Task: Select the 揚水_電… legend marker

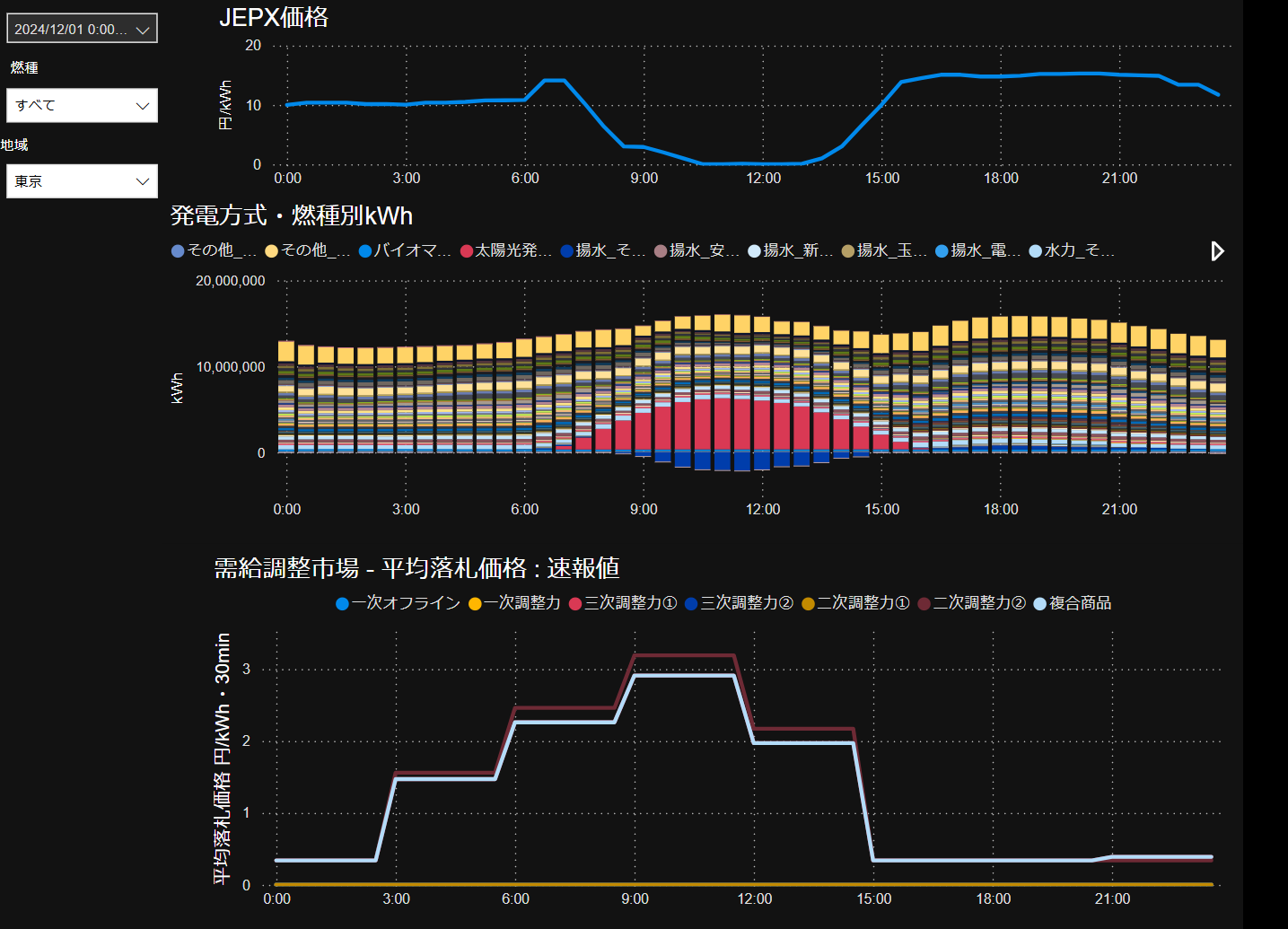Action: pos(942,251)
